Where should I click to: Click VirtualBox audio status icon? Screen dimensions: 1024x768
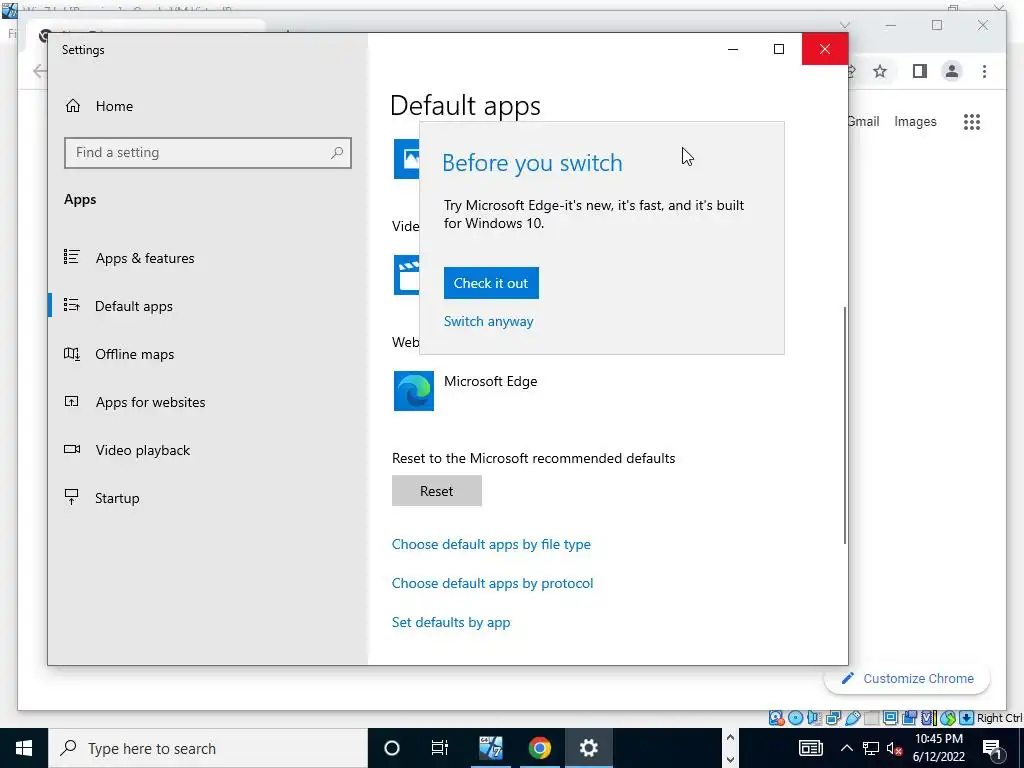tap(814, 718)
